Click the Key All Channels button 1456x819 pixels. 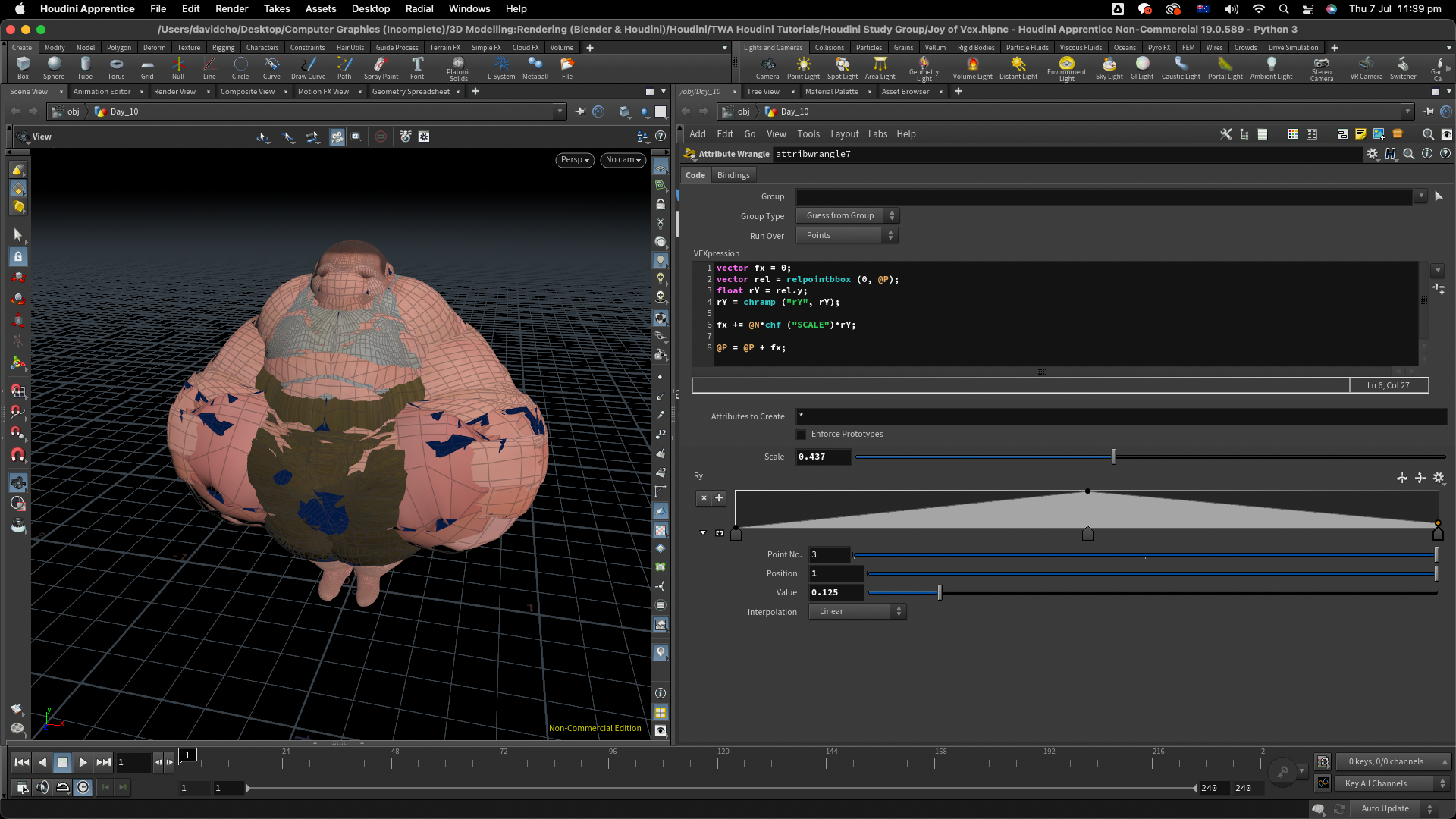click(1392, 783)
